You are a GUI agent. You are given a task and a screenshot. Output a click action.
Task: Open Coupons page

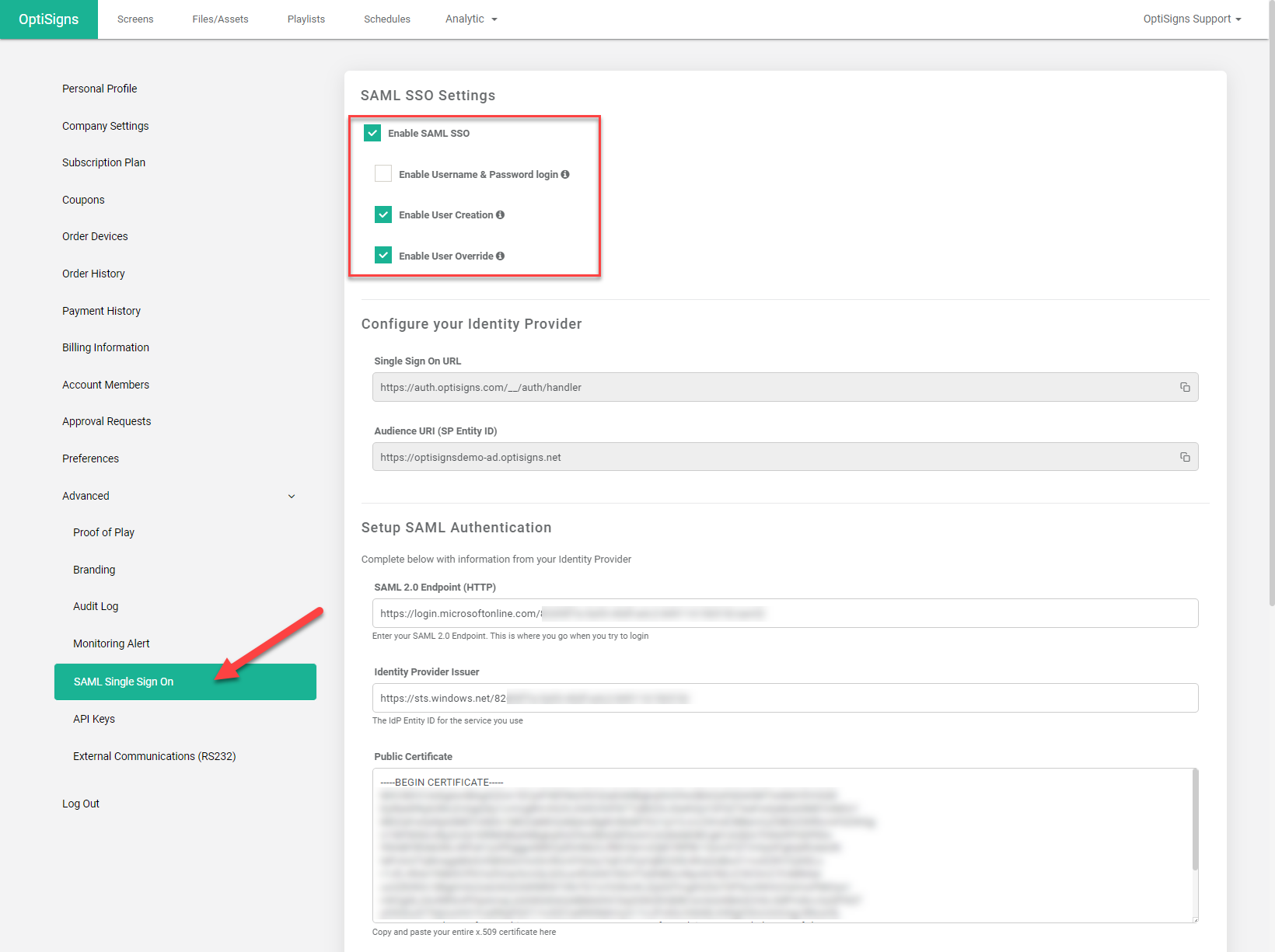(83, 200)
